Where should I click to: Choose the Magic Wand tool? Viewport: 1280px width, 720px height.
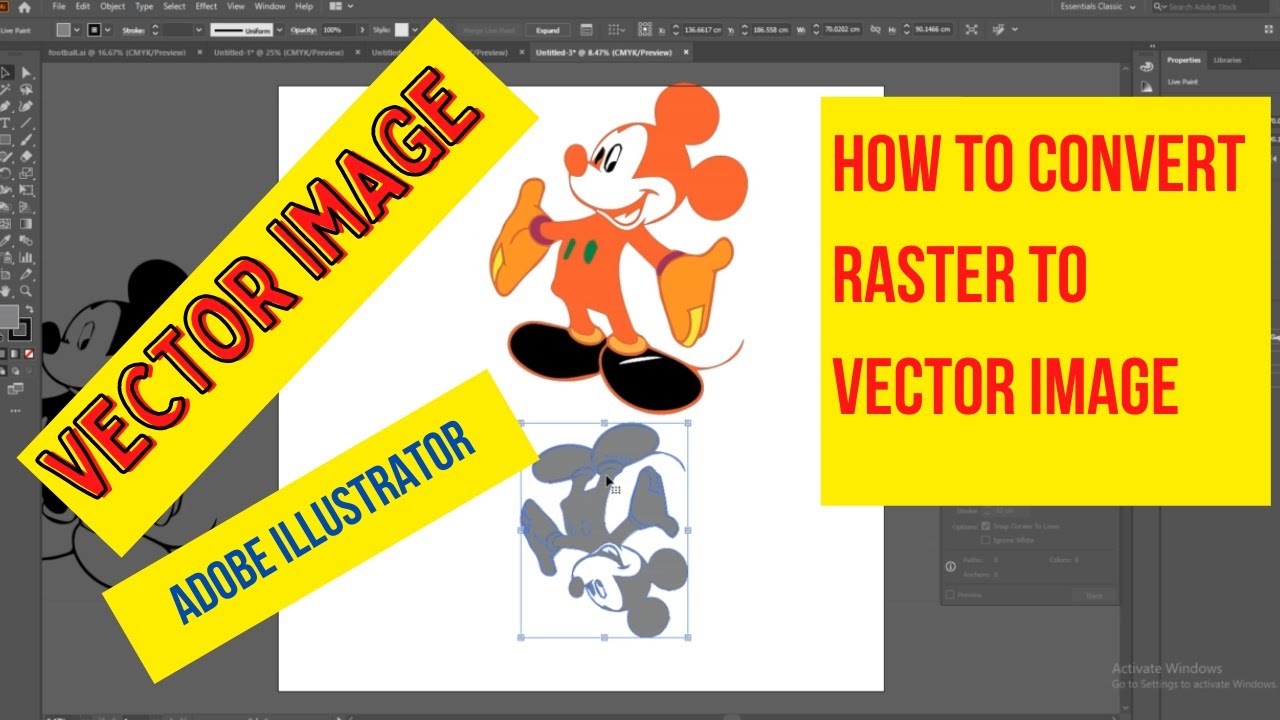[7, 89]
